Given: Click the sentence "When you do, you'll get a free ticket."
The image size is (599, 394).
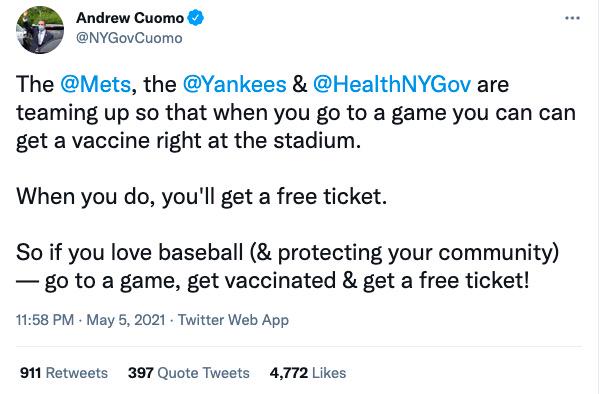Looking at the screenshot, I should pos(201,196).
